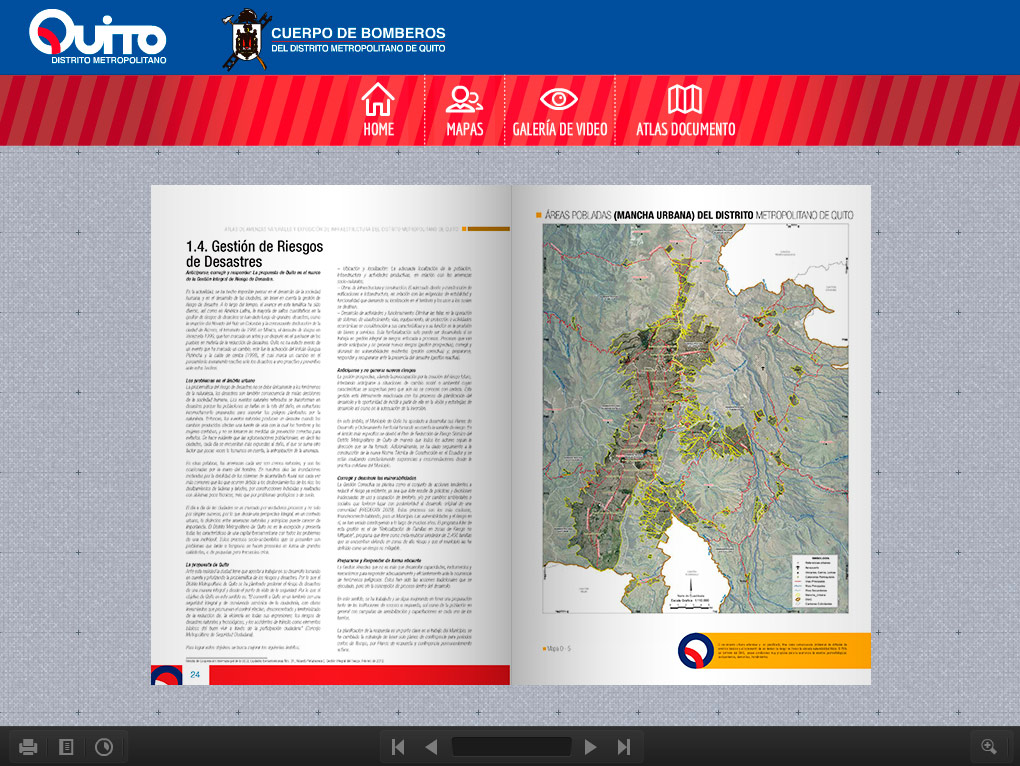Open ATLAS DOCUMENTO section
The width and height of the screenshot is (1020, 766).
click(686, 111)
